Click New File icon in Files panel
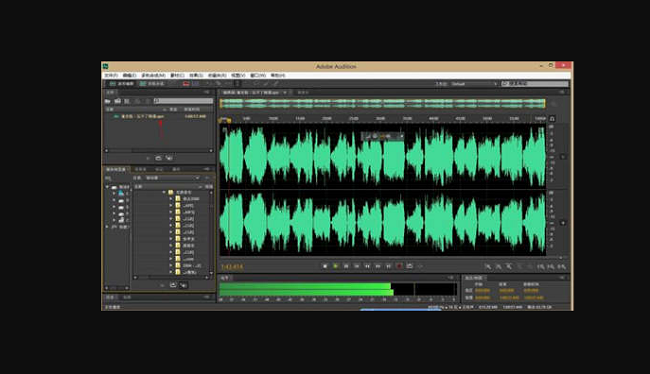 [x=127, y=101]
